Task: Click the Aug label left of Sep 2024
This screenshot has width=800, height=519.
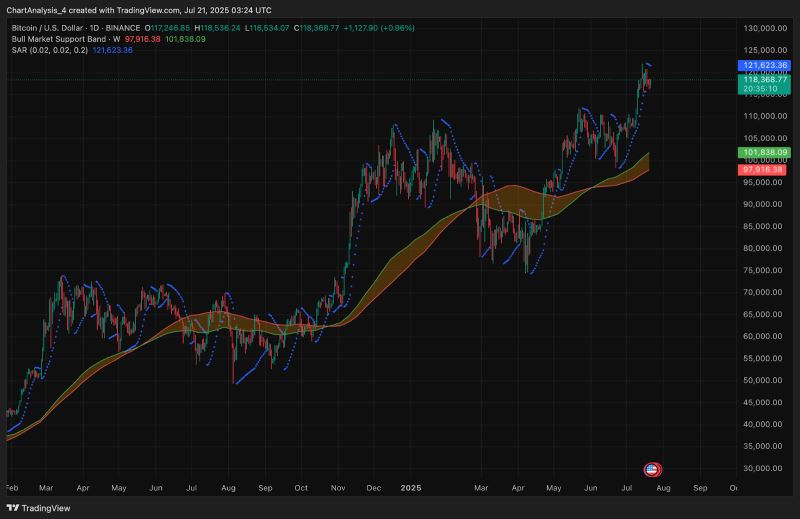Action: (228, 488)
